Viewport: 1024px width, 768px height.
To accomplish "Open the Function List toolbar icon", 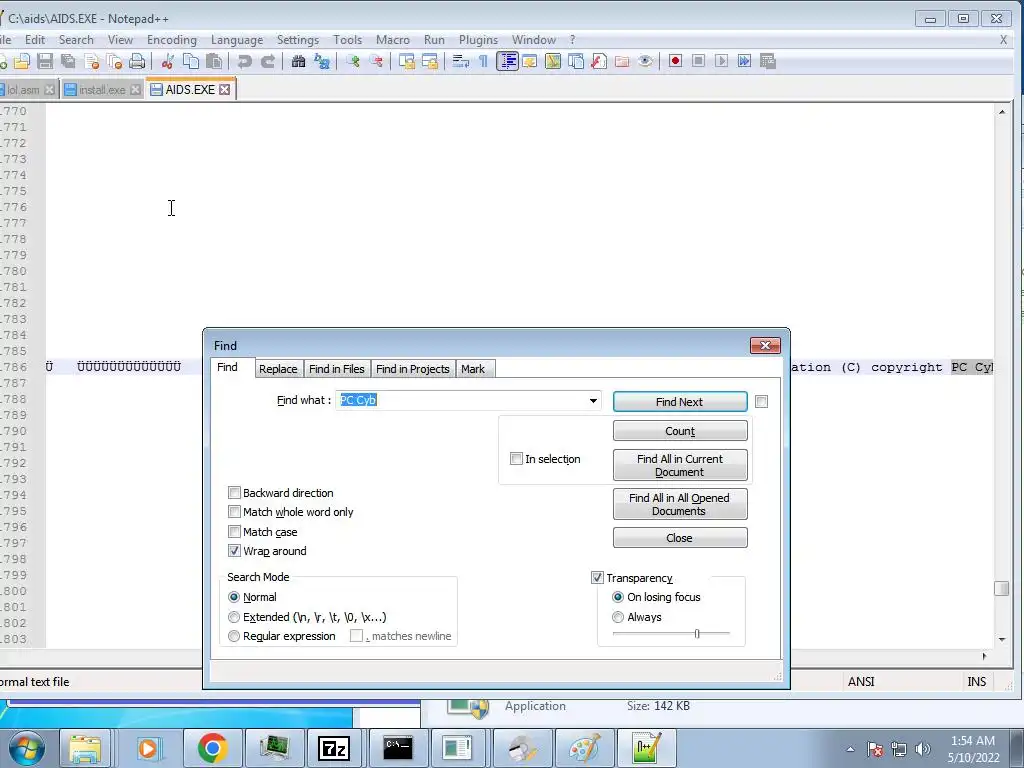I will pos(599,61).
